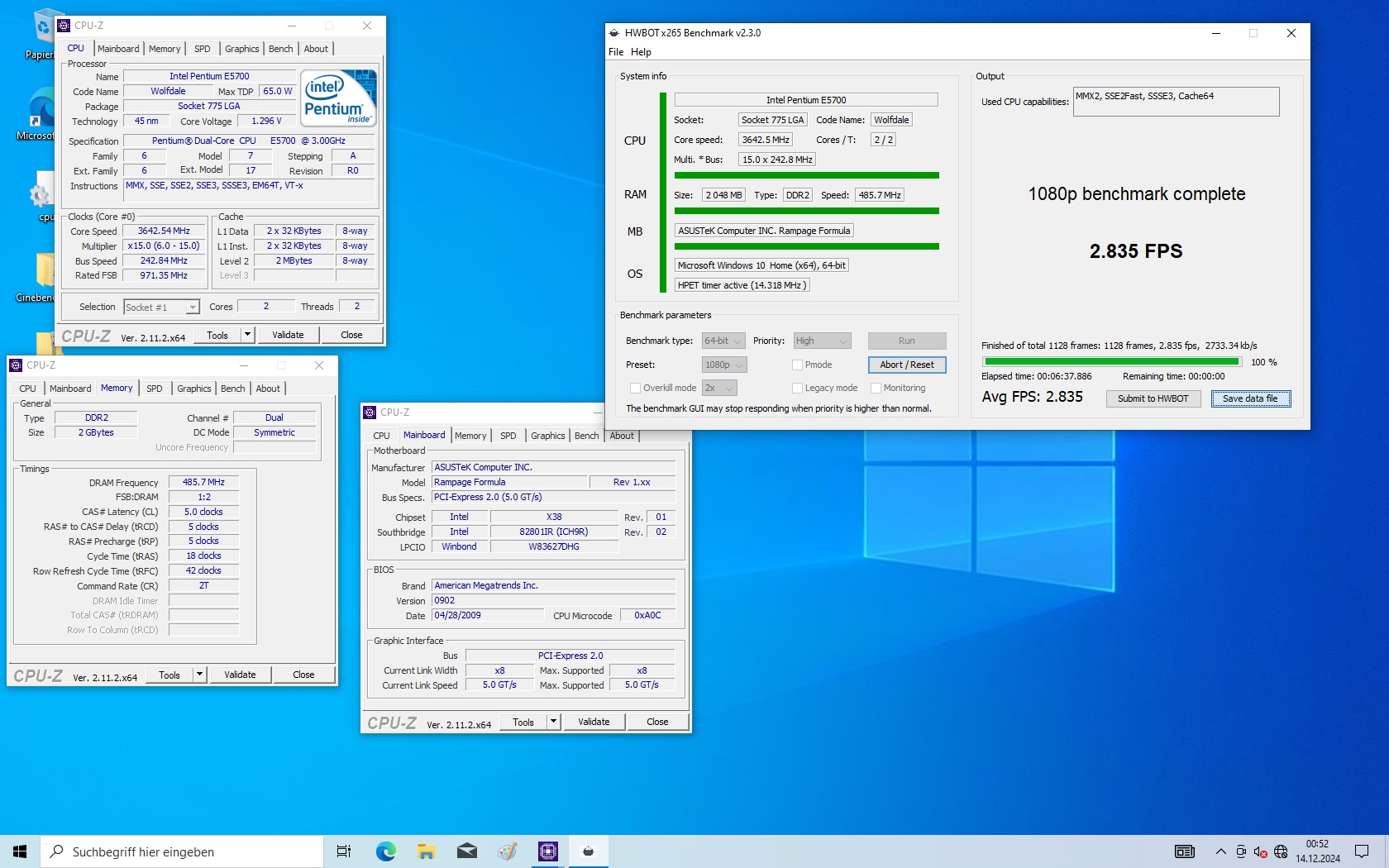Expand Tools arrow in the Memory window
The width and height of the screenshot is (1389, 868).
tap(199, 675)
